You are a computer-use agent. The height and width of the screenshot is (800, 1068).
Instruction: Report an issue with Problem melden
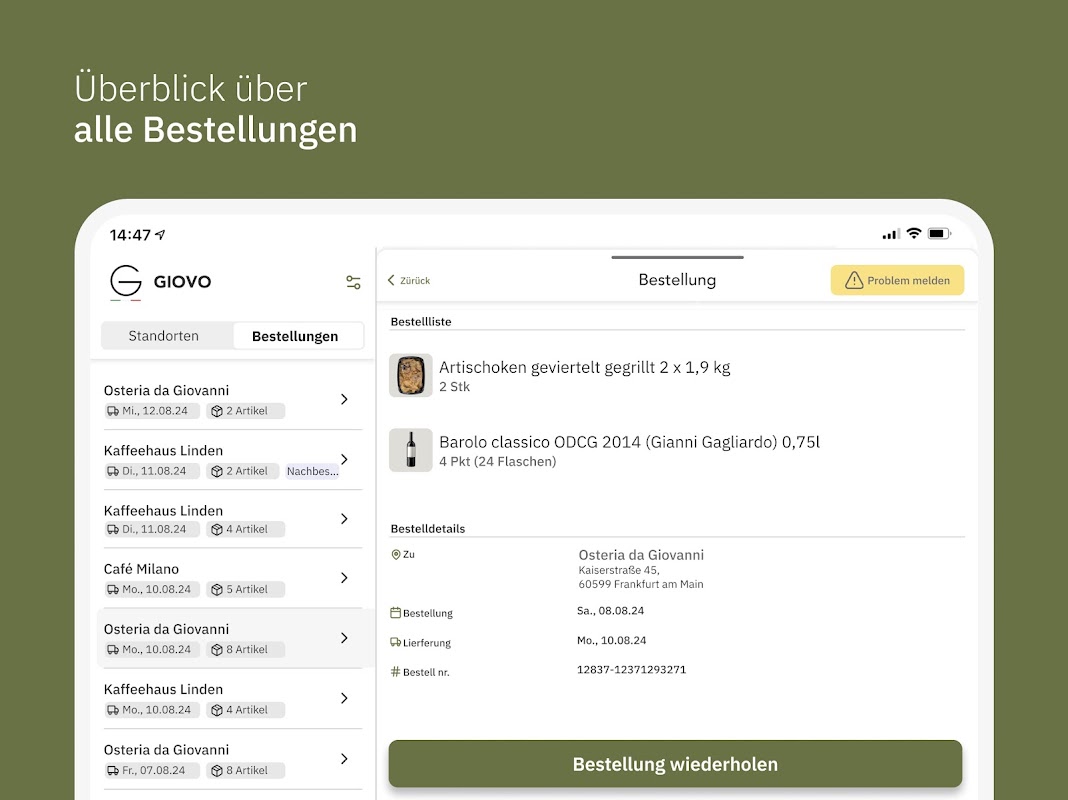[x=897, y=281]
